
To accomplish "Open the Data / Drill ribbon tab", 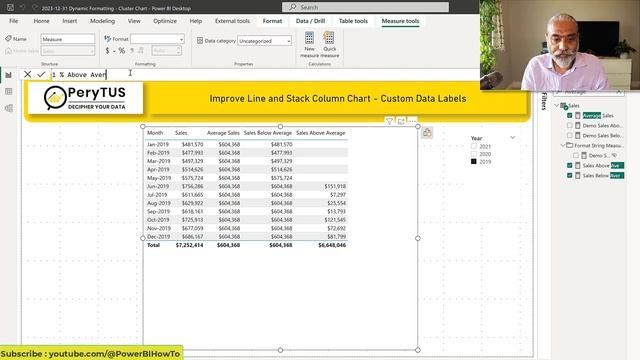I will pos(310,21).
